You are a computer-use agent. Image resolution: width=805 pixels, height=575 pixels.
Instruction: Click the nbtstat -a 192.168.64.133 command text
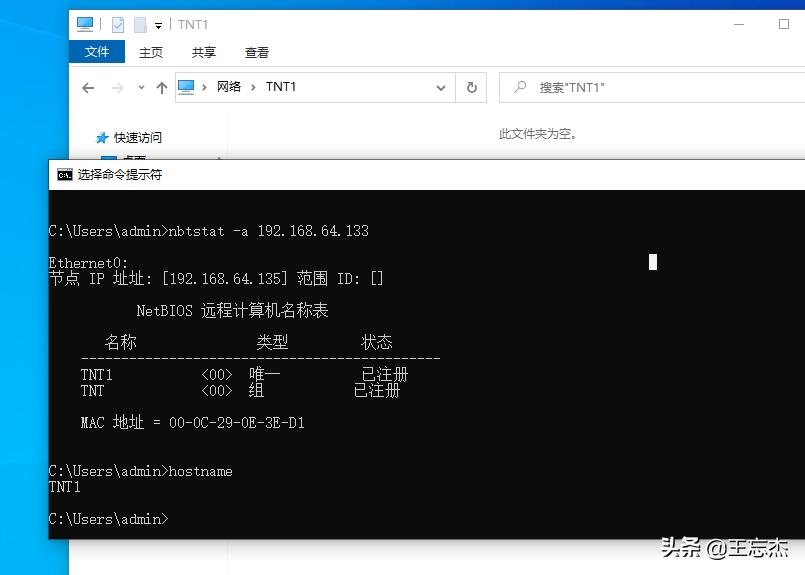pyautogui.click(x=269, y=231)
